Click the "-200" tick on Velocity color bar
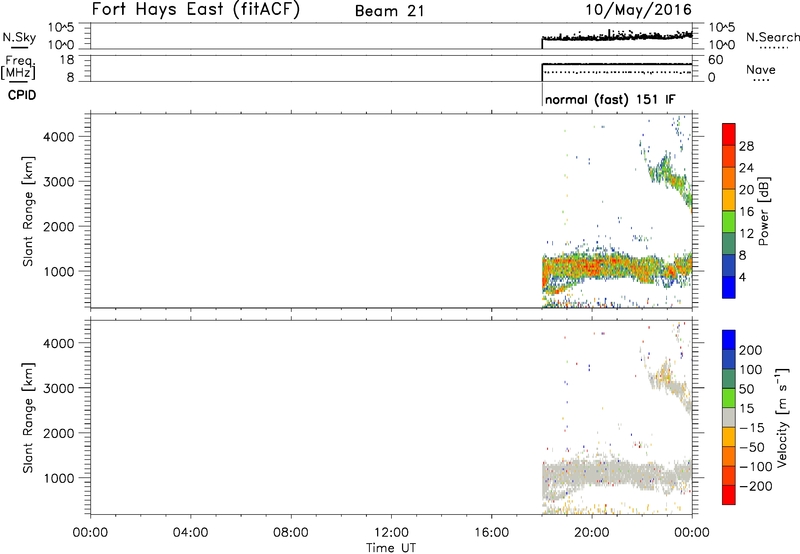 [756, 486]
